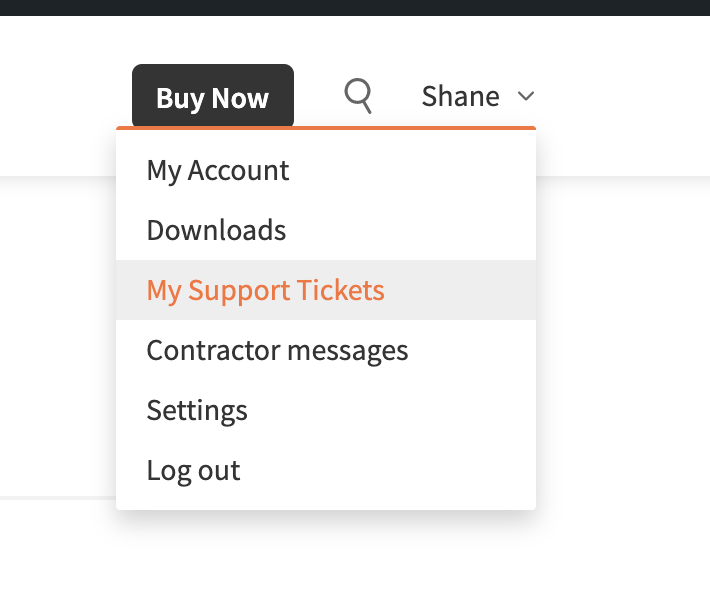Click the word "messages" in the menu
The width and height of the screenshot is (710, 614).
(x=348, y=351)
